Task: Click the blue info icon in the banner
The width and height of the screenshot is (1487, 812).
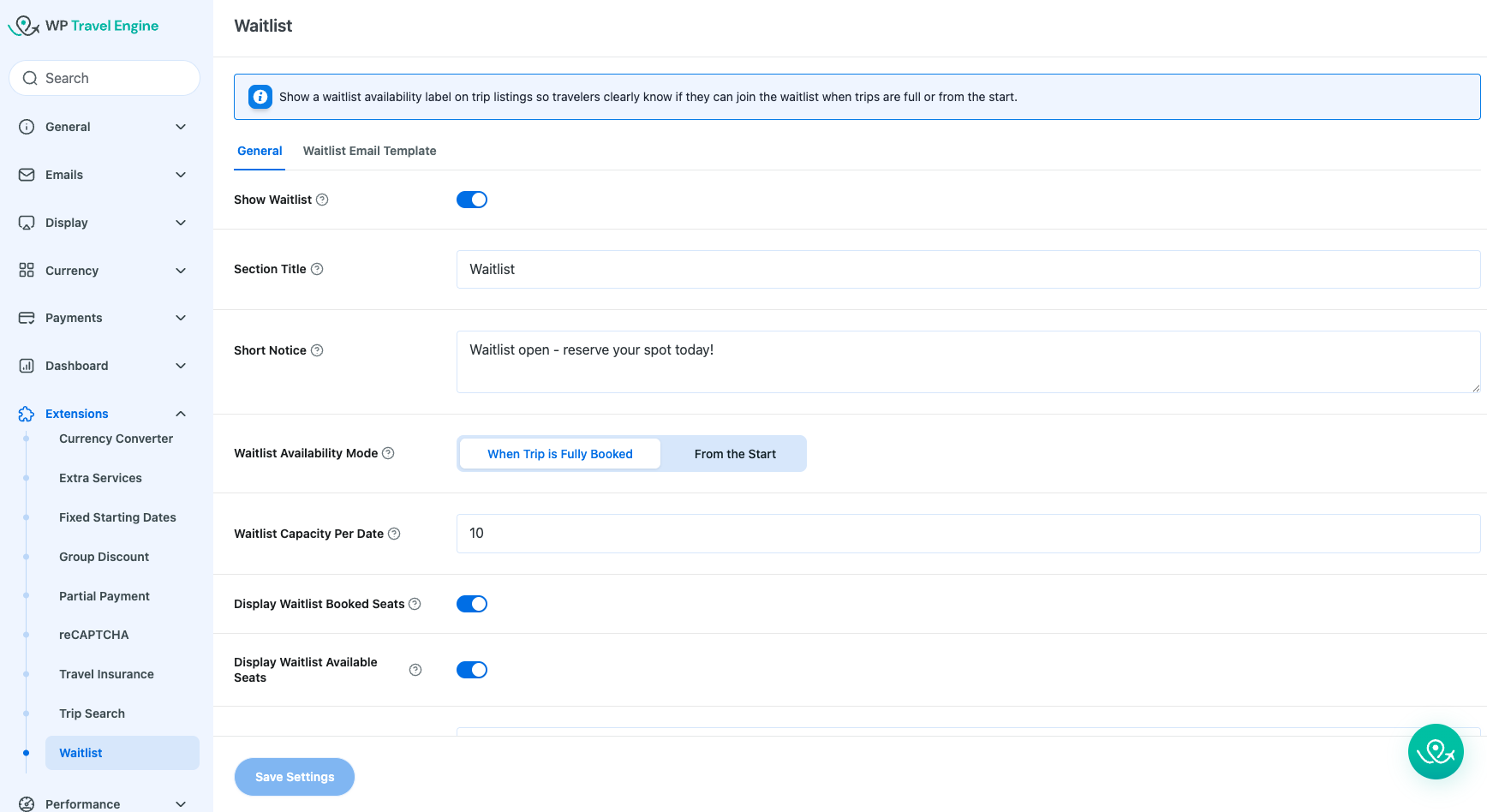Action: click(x=260, y=97)
